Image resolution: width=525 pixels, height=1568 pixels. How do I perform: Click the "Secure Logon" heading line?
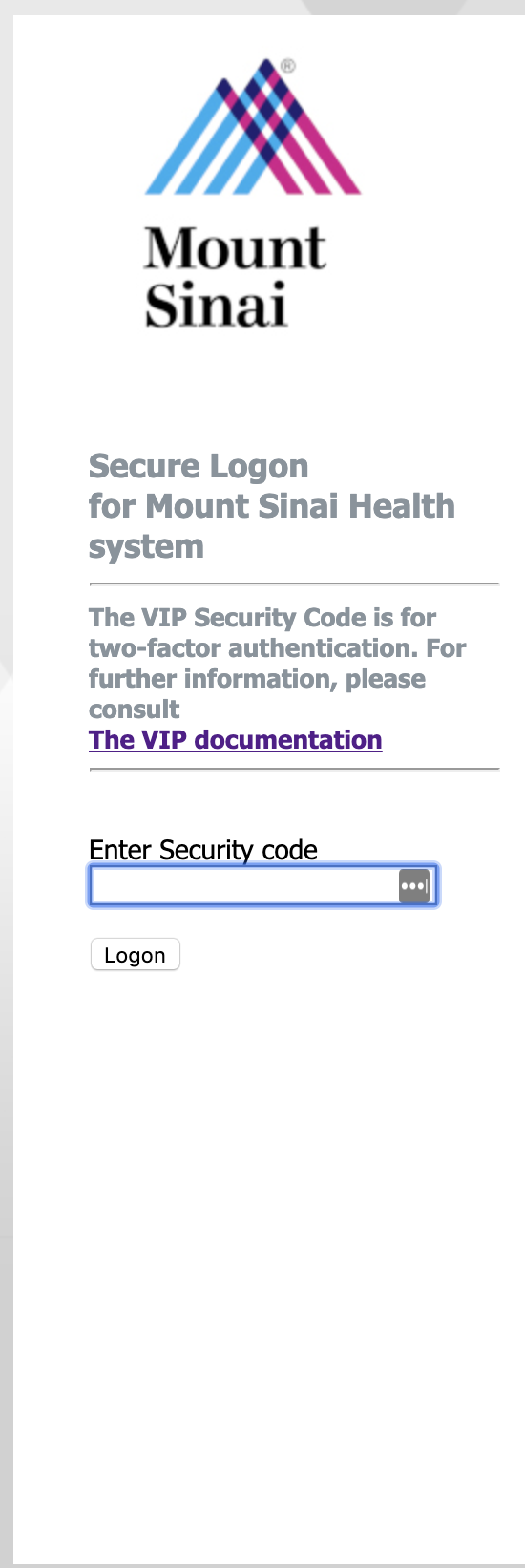point(199,466)
